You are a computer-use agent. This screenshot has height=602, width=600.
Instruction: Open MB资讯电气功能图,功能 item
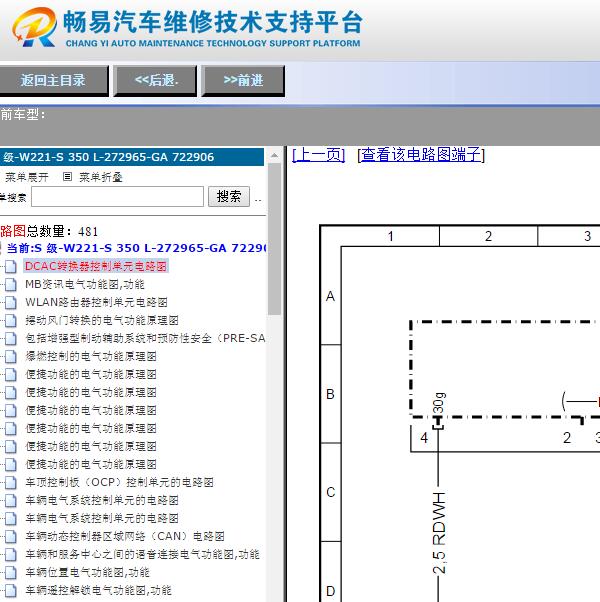[x=85, y=284]
